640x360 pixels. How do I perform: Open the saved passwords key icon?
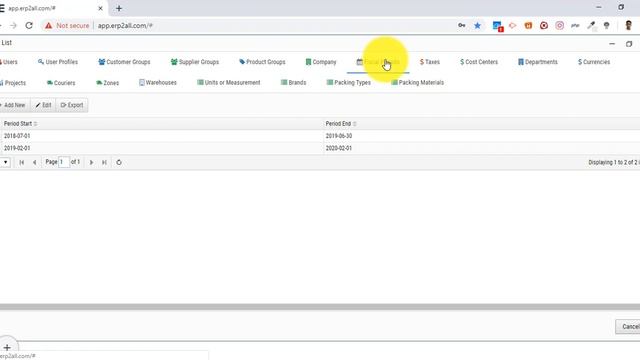[x=462, y=25]
